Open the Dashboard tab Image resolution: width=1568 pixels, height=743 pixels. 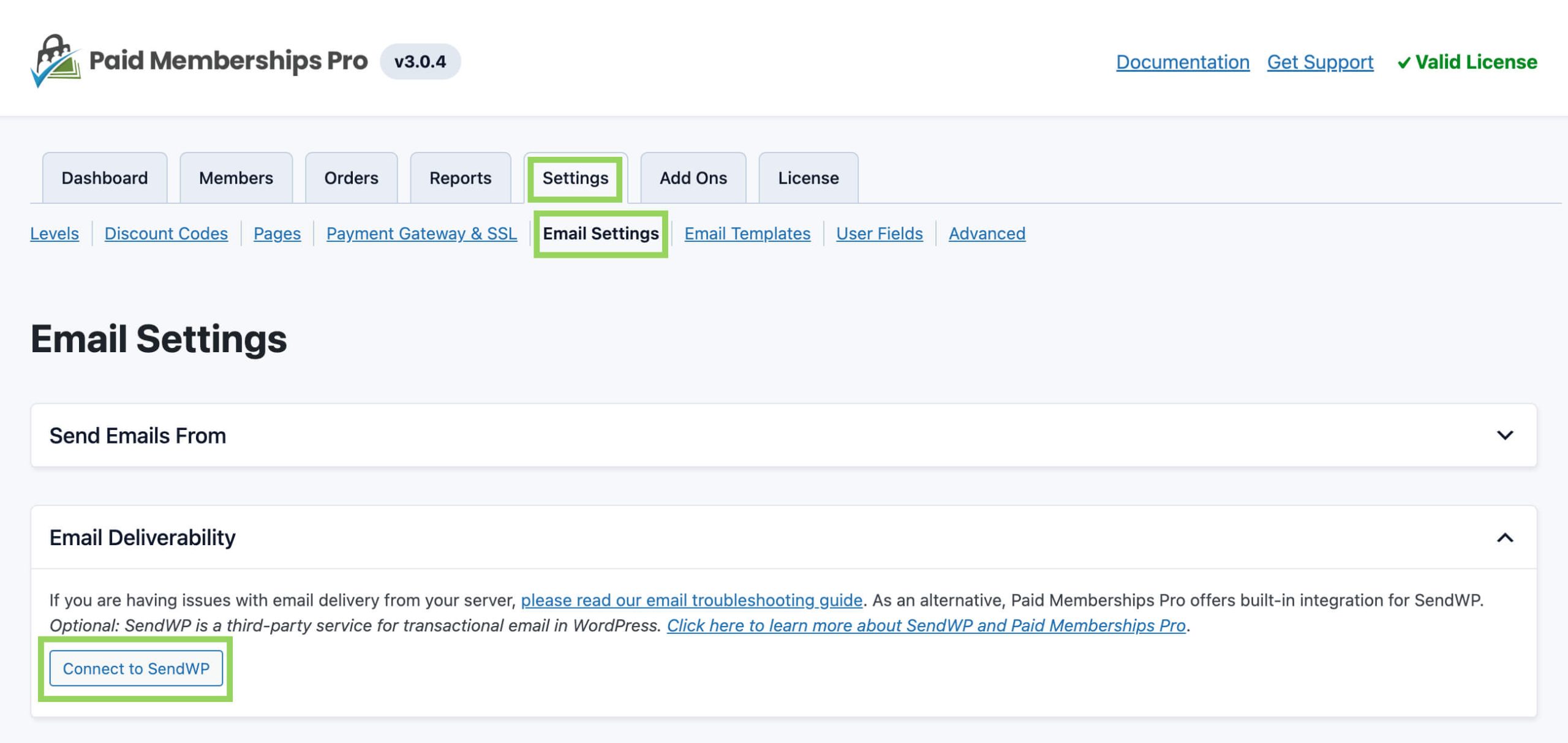click(105, 178)
